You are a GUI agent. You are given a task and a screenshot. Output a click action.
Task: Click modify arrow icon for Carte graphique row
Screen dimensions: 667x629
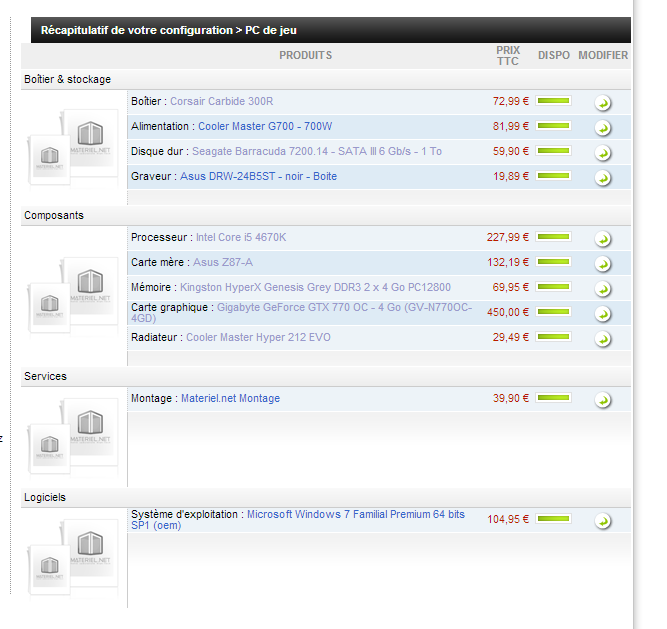[603, 314]
